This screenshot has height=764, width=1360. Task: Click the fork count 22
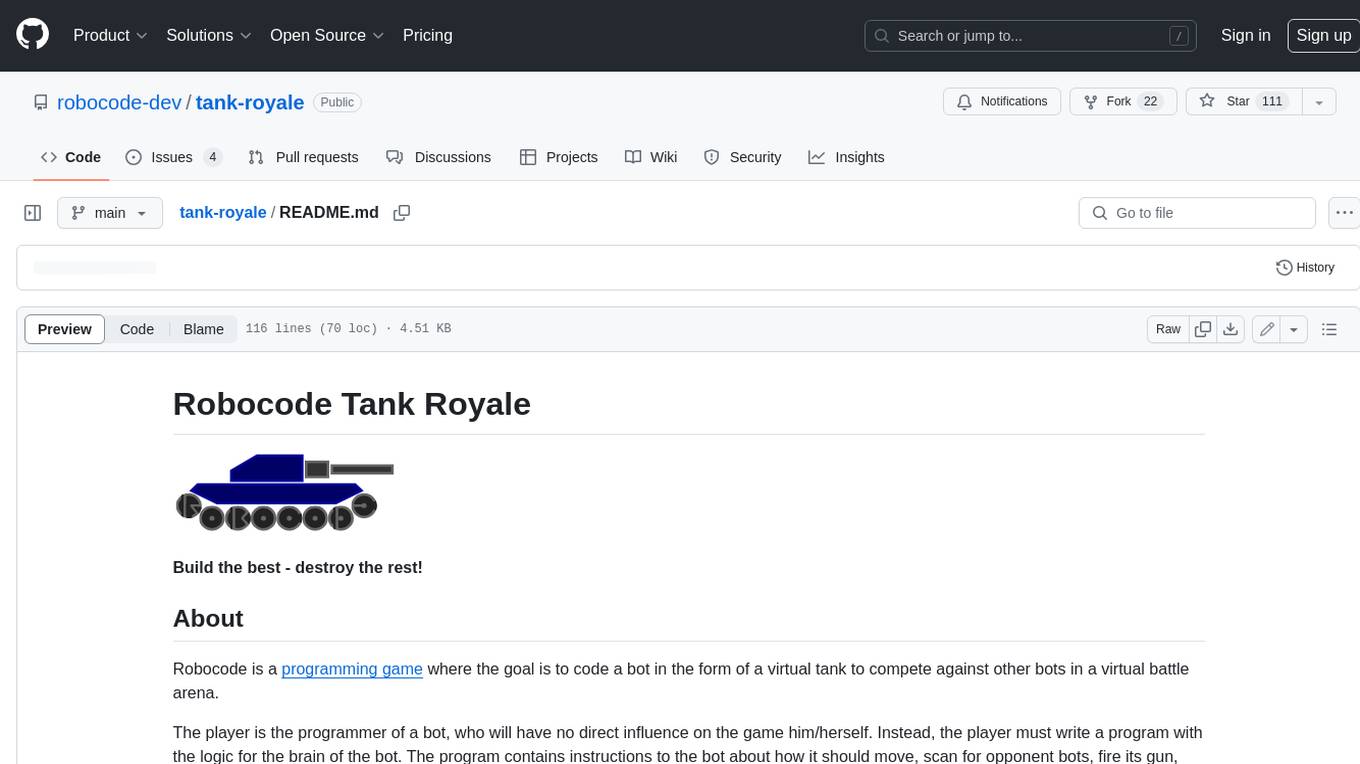[x=1150, y=102]
